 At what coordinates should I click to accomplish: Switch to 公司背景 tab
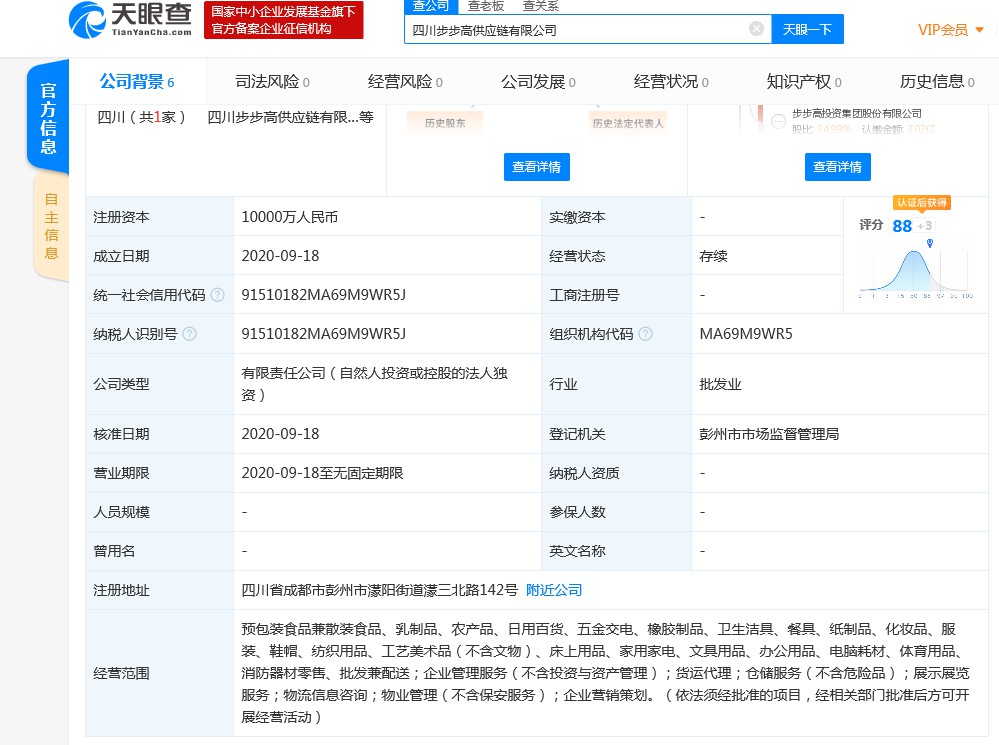pyautogui.click(x=137, y=82)
